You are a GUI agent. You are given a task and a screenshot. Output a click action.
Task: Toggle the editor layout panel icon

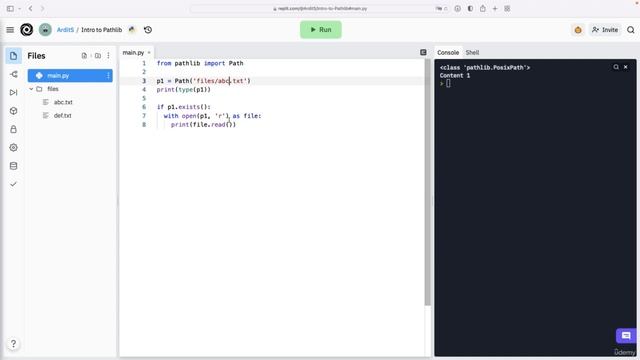[x=423, y=52]
